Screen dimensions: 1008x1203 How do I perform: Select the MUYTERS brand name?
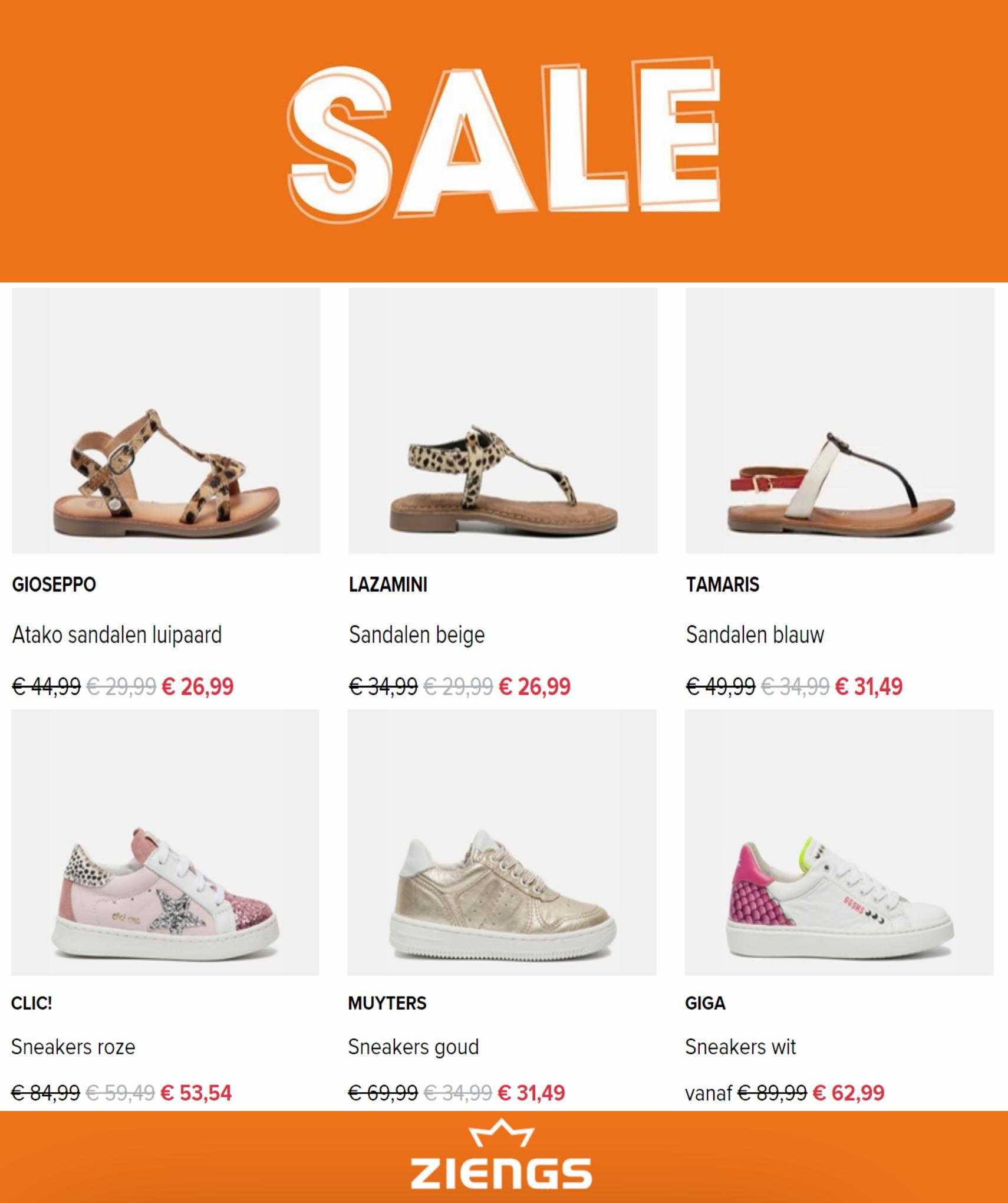(387, 1003)
